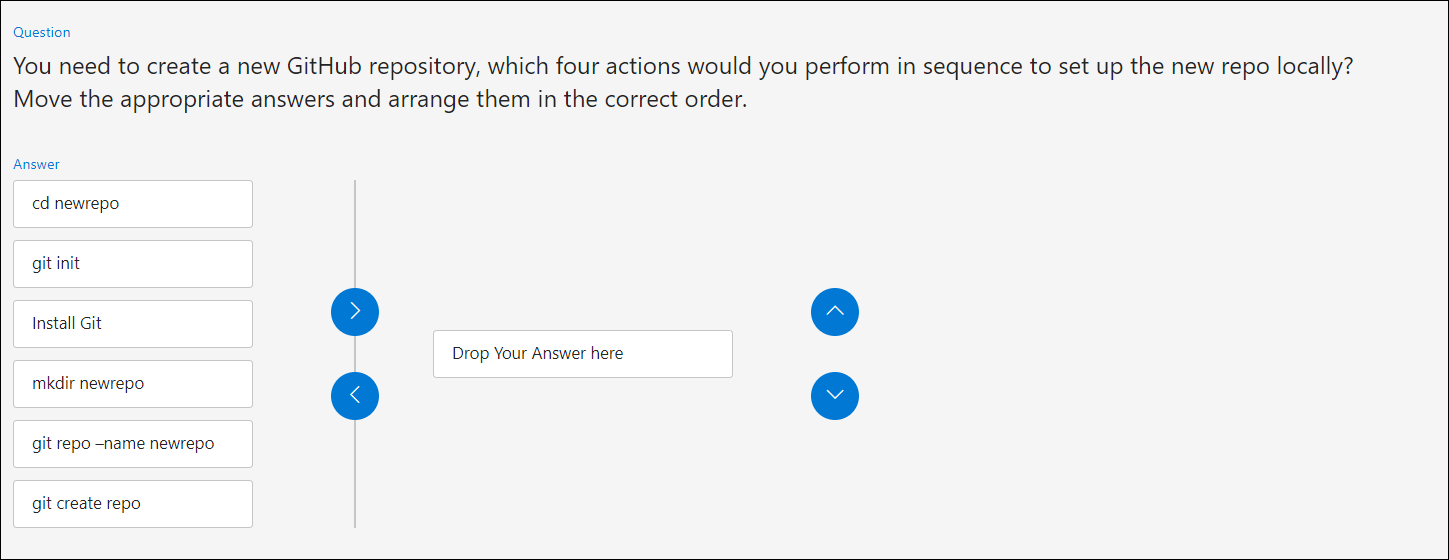
Task: Choose the 'Install Git' answer option
Action: point(133,324)
